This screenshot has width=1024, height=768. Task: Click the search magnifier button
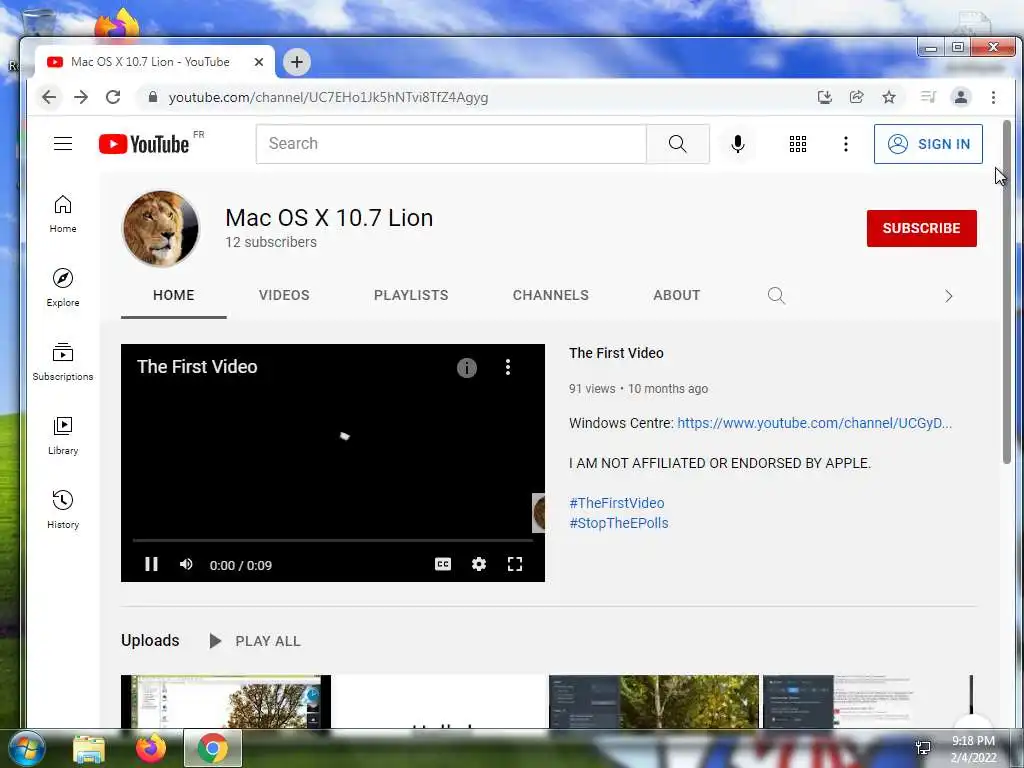677,144
